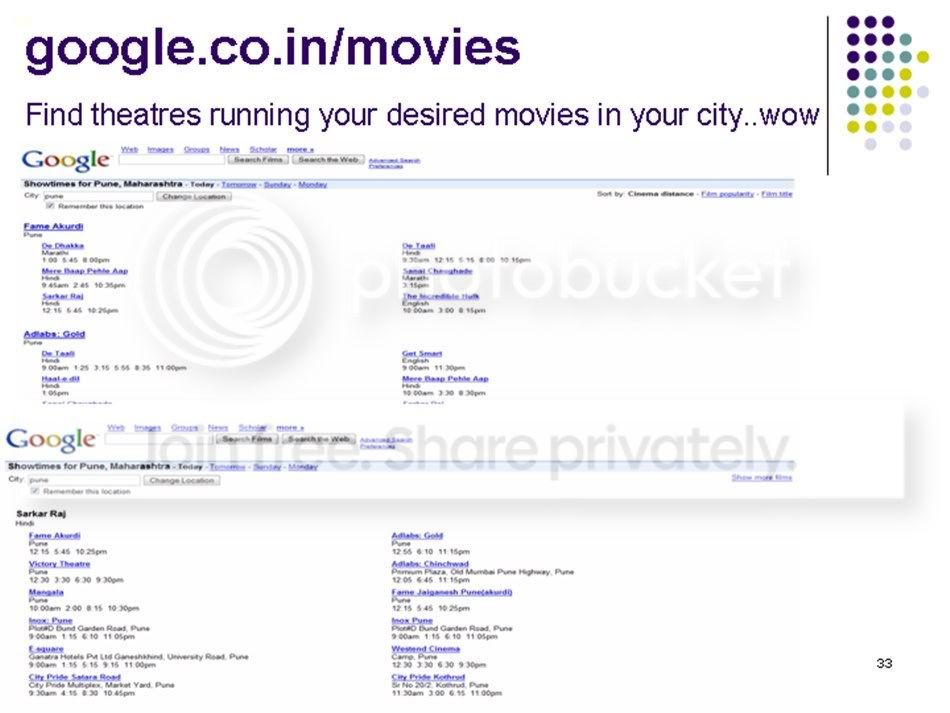The image size is (950, 713).
Task: Click the Show more films link
Action: (762, 477)
